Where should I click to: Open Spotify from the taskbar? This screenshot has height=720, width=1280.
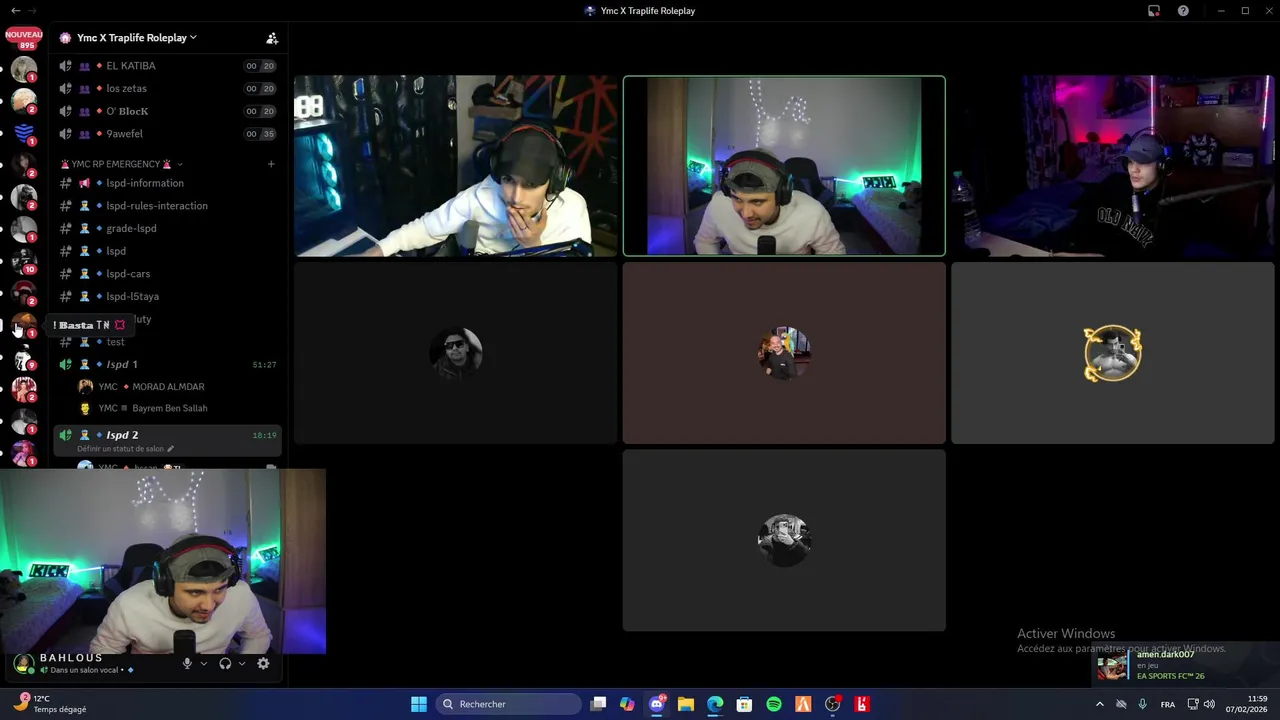774,704
